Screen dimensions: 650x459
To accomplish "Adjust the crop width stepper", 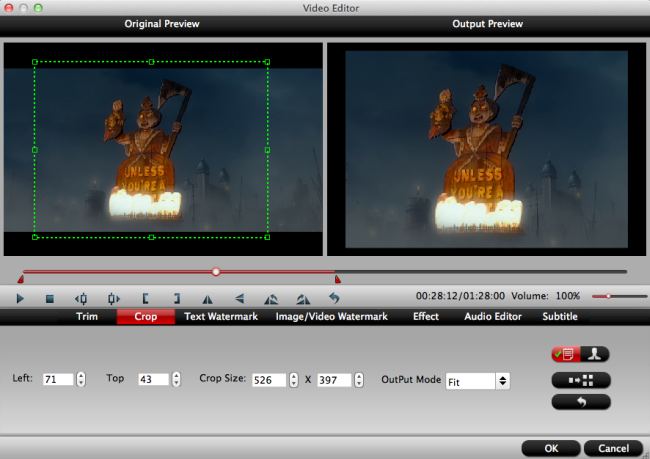I will pos(293,380).
